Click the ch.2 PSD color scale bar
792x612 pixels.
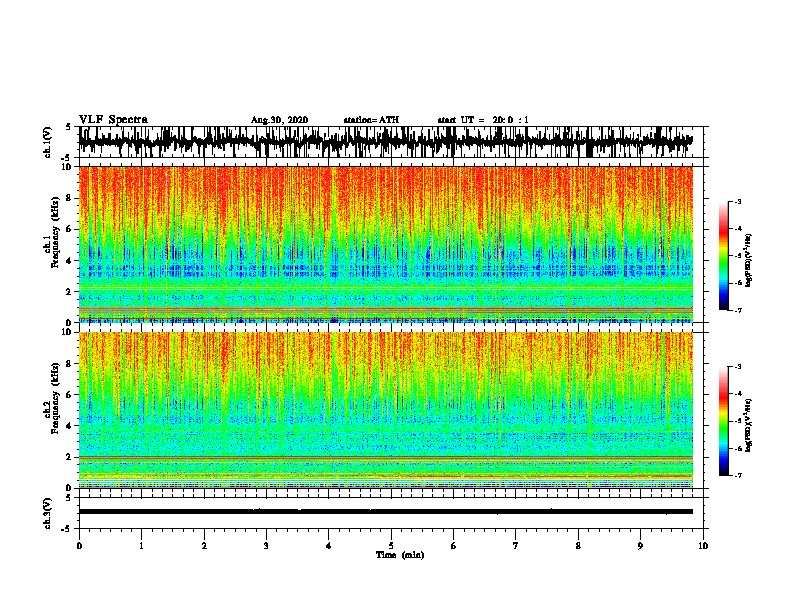[x=723, y=421]
